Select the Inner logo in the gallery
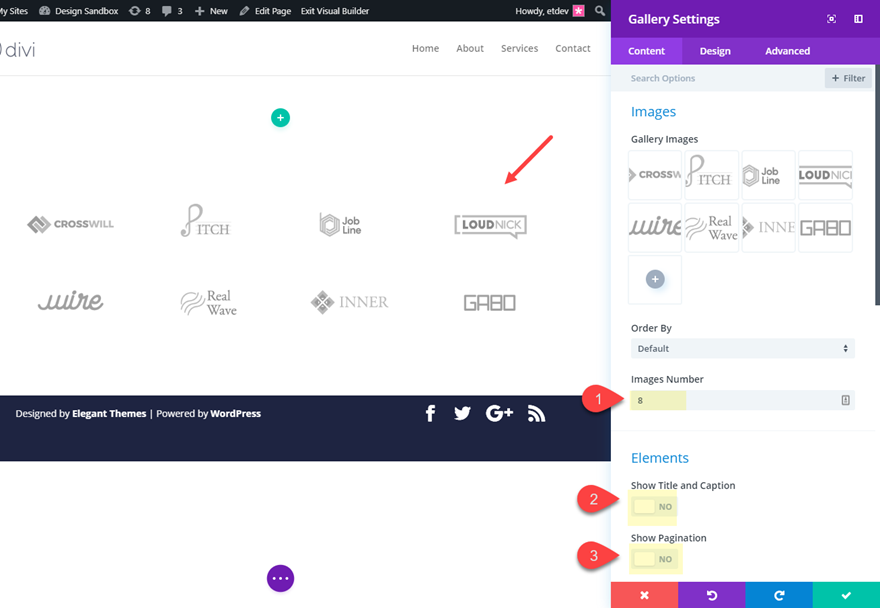The height and width of the screenshot is (608, 880). click(x=349, y=302)
